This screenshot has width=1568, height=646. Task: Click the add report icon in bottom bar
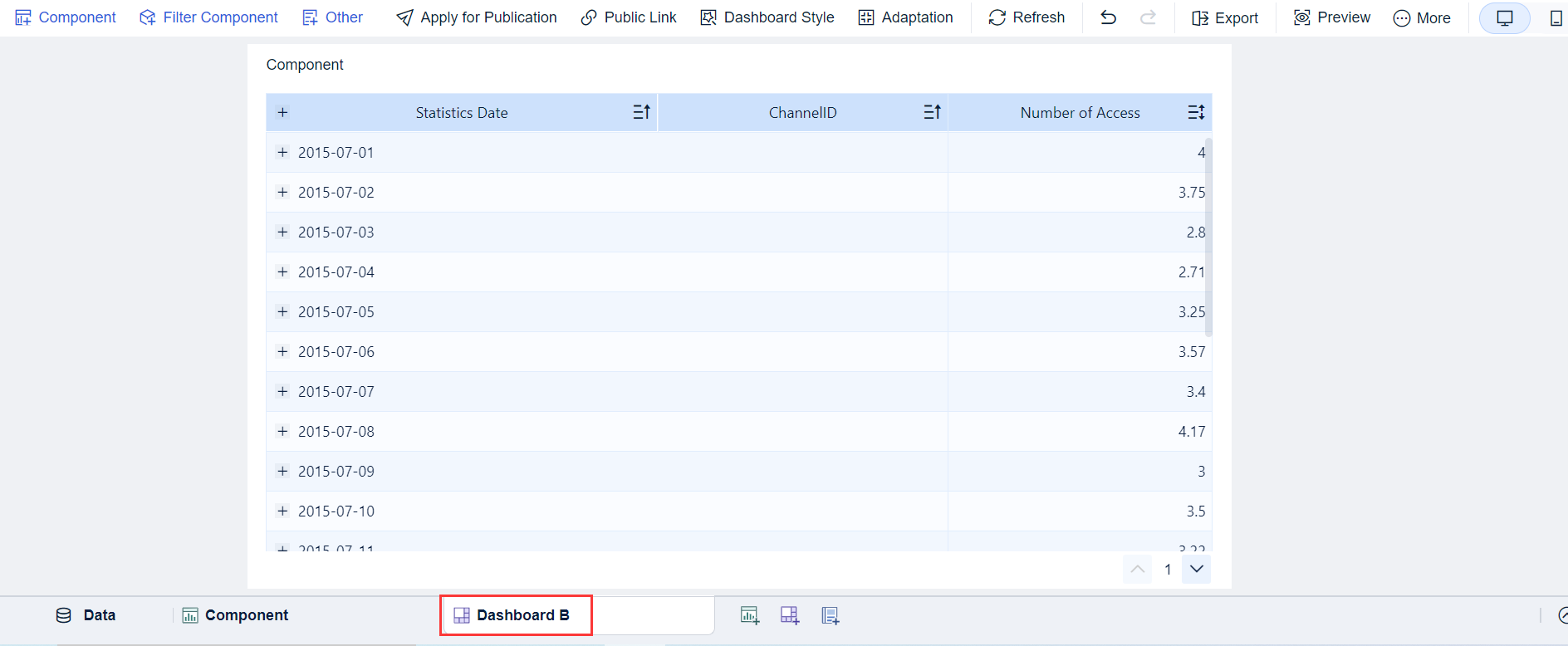tap(830, 615)
